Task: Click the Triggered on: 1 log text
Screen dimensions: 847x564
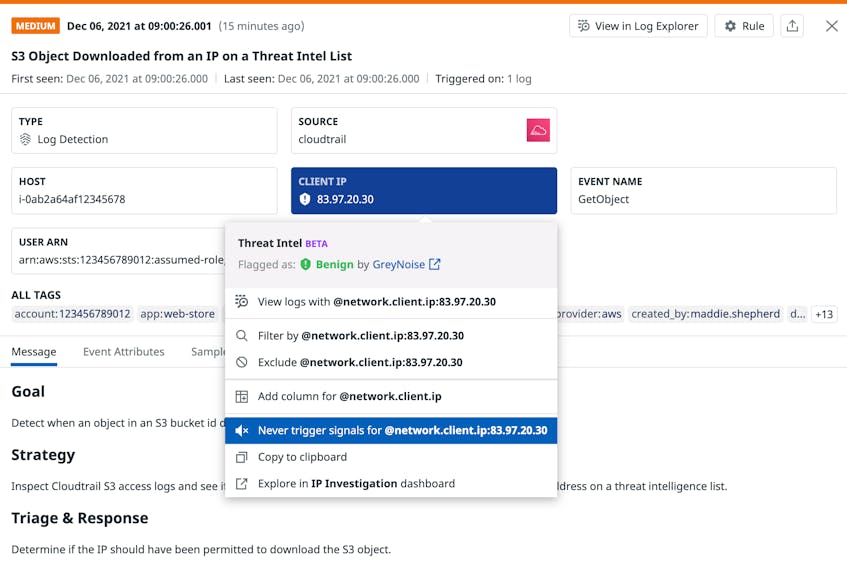Action: coord(483,79)
